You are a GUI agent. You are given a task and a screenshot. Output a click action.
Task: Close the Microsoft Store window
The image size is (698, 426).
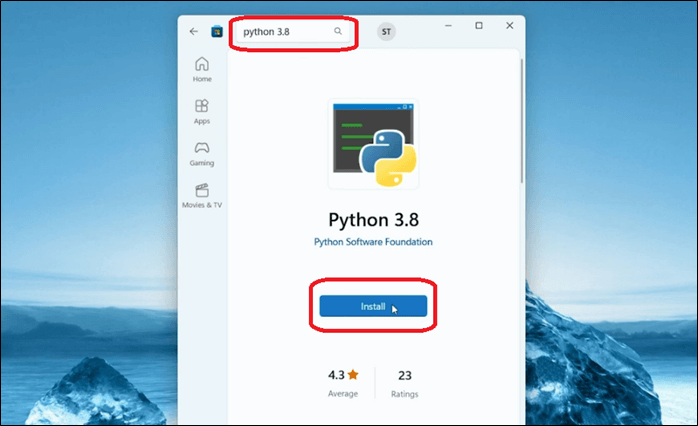point(510,26)
